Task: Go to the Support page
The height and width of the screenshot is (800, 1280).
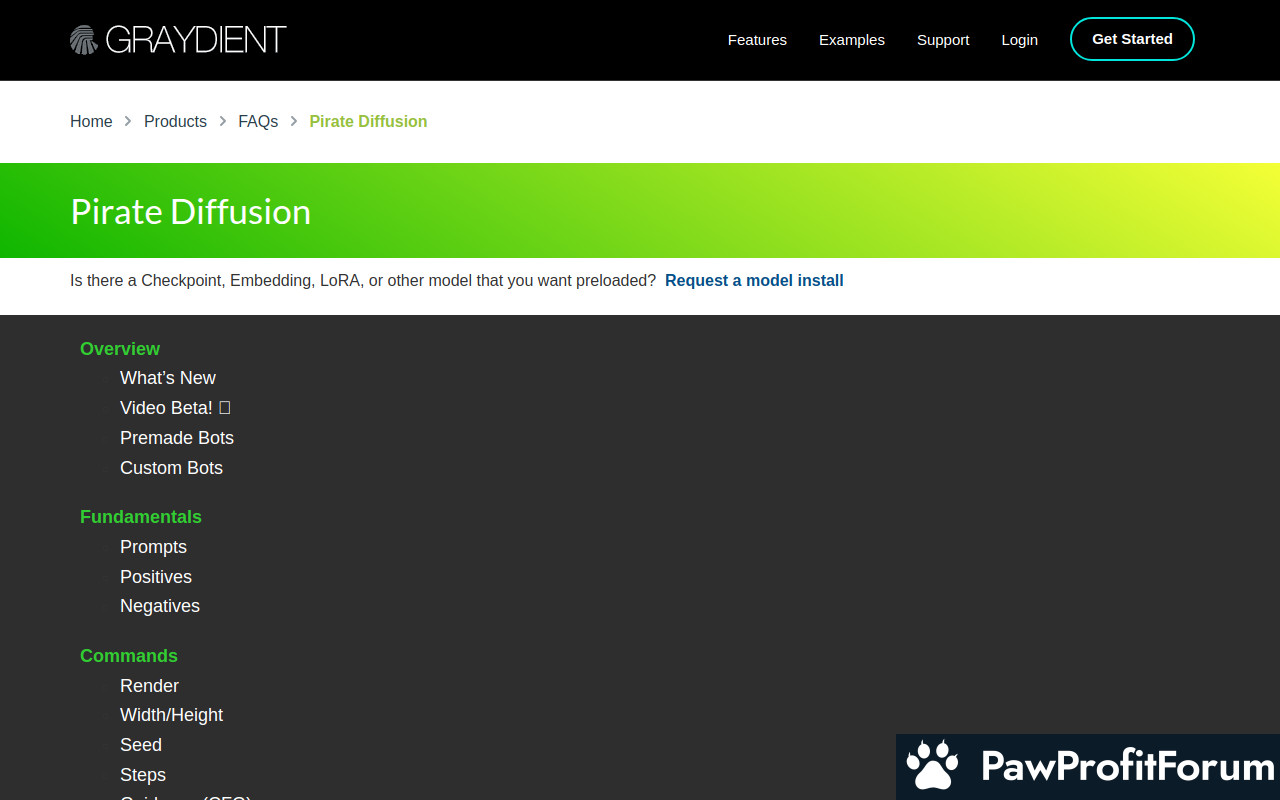Action: point(943,40)
